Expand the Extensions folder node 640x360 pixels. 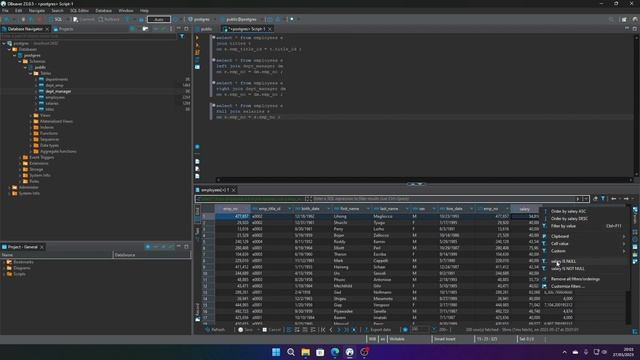(20, 163)
